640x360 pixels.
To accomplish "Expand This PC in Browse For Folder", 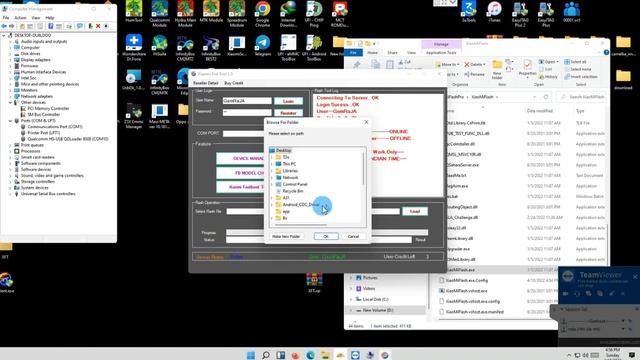I will tap(272, 164).
